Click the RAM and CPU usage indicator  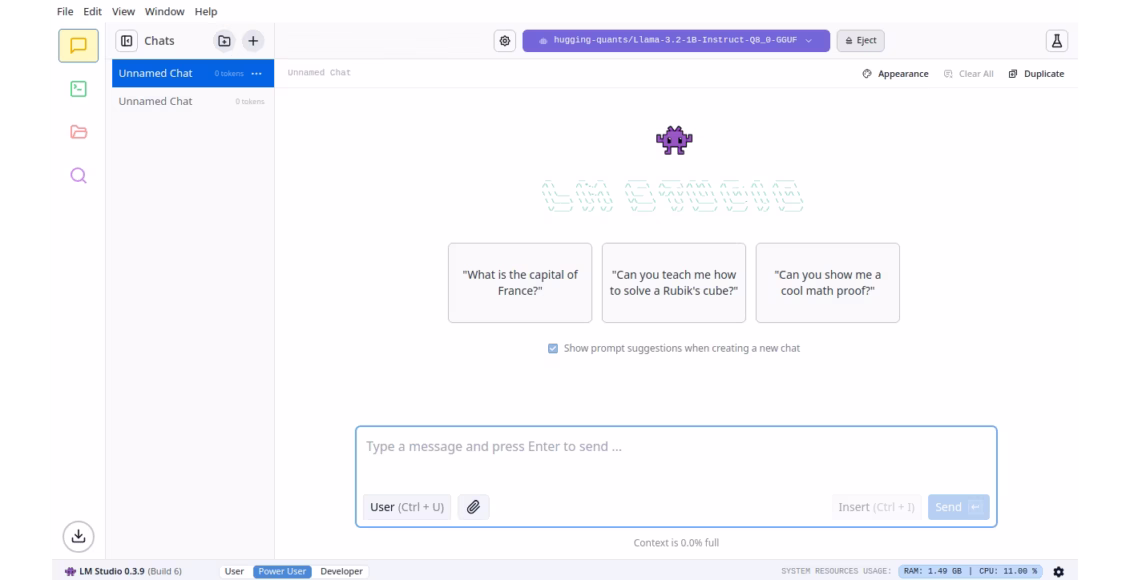click(971, 571)
